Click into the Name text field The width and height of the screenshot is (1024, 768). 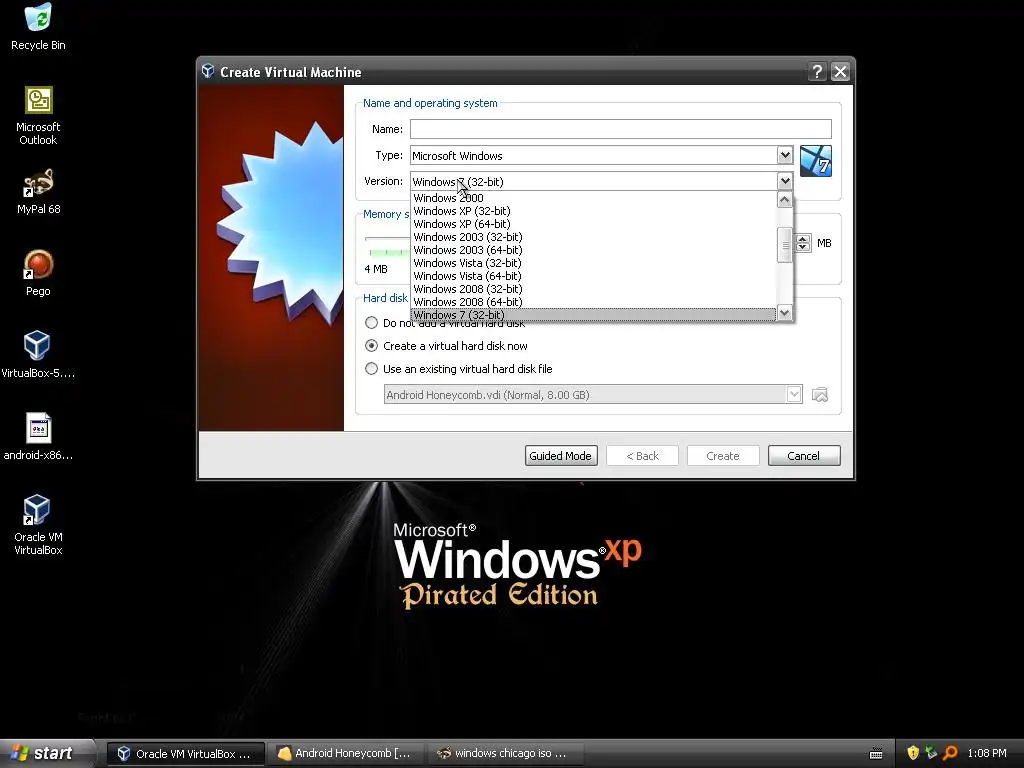click(x=620, y=129)
